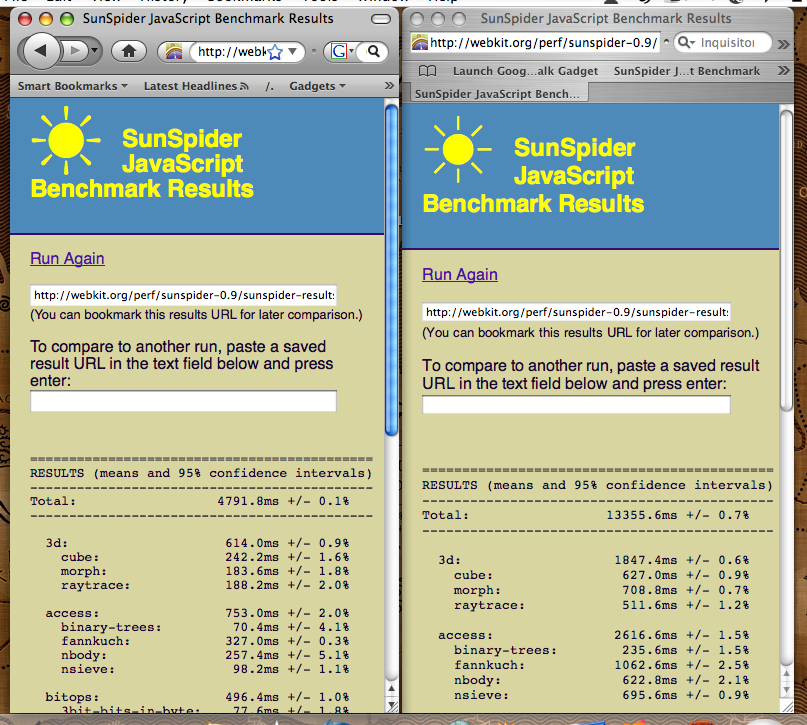Click the scroll-down arrow in the left window
The image size is (807, 725).
(392, 705)
